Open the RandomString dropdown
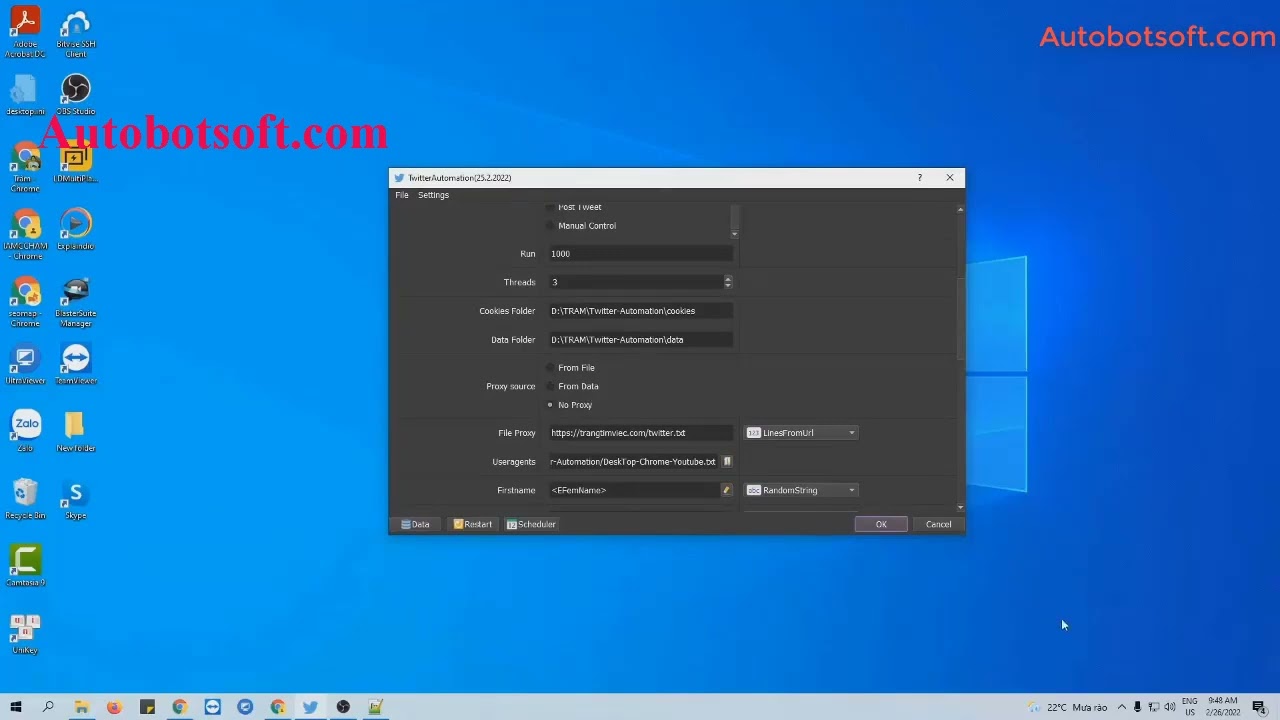 tap(801, 490)
